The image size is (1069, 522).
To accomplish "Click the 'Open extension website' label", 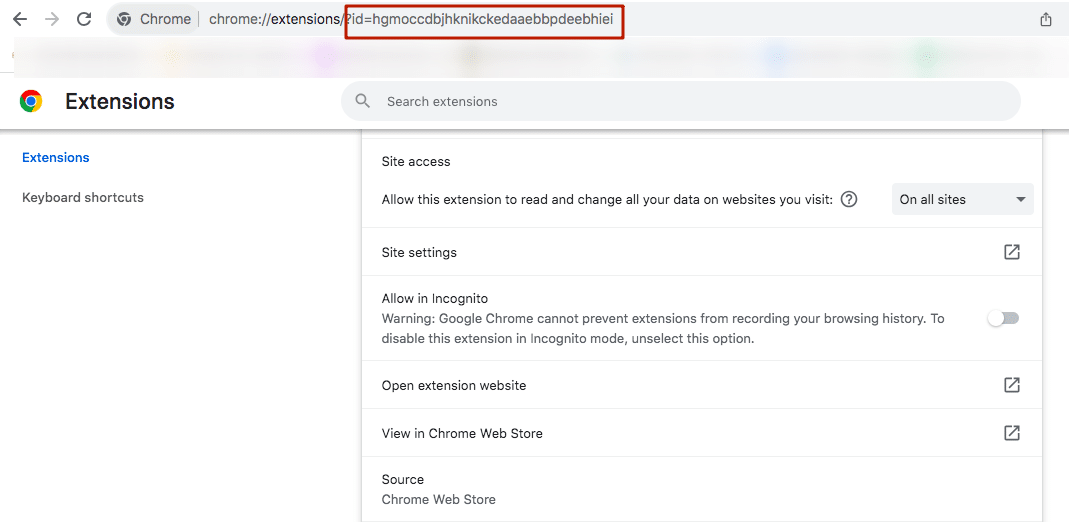I will click(454, 385).
